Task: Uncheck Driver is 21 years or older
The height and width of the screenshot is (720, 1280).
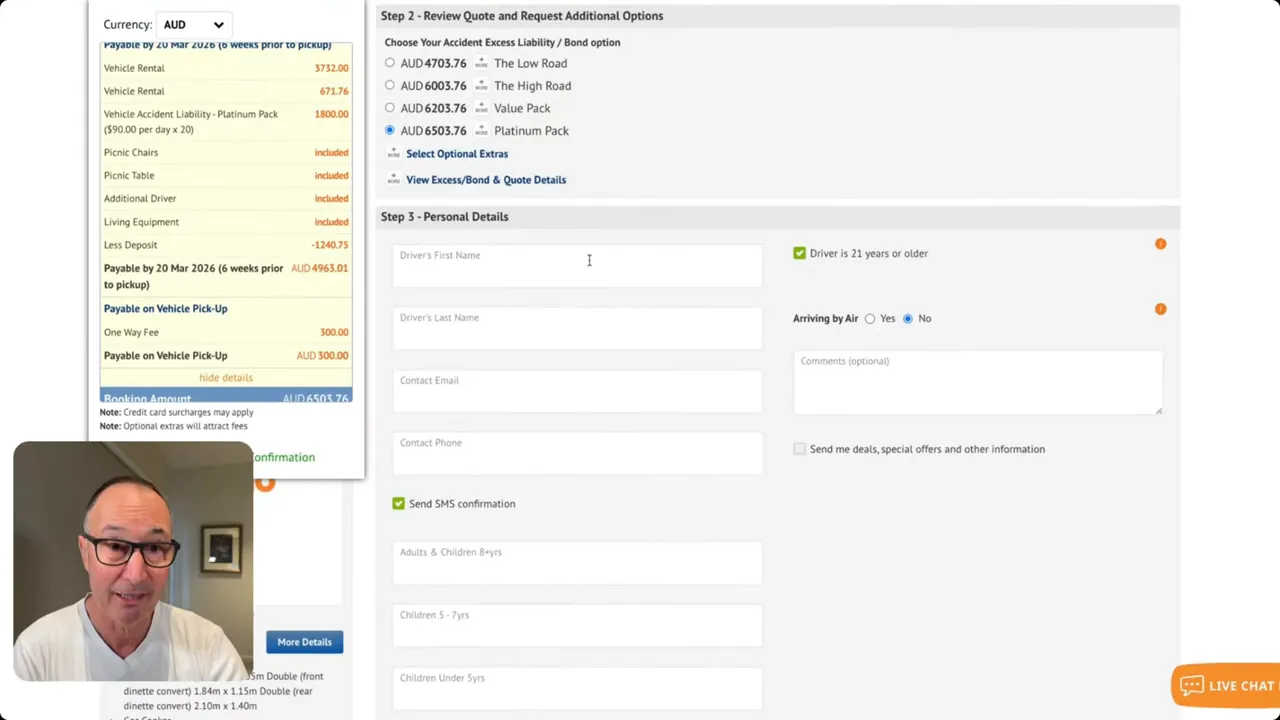Action: point(799,253)
